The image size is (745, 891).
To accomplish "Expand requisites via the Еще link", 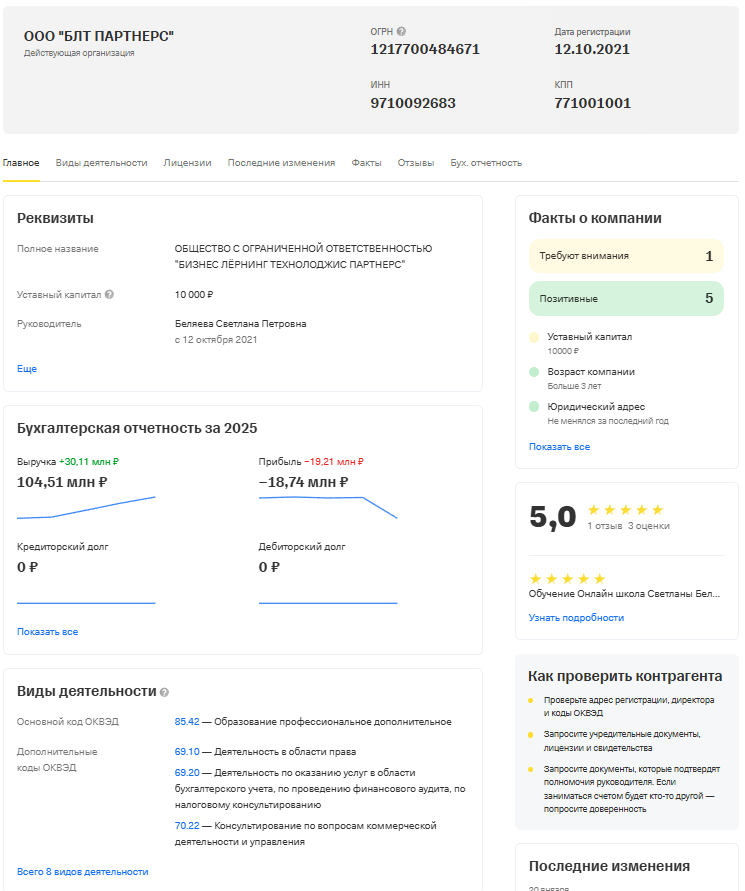I will (x=27, y=368).
